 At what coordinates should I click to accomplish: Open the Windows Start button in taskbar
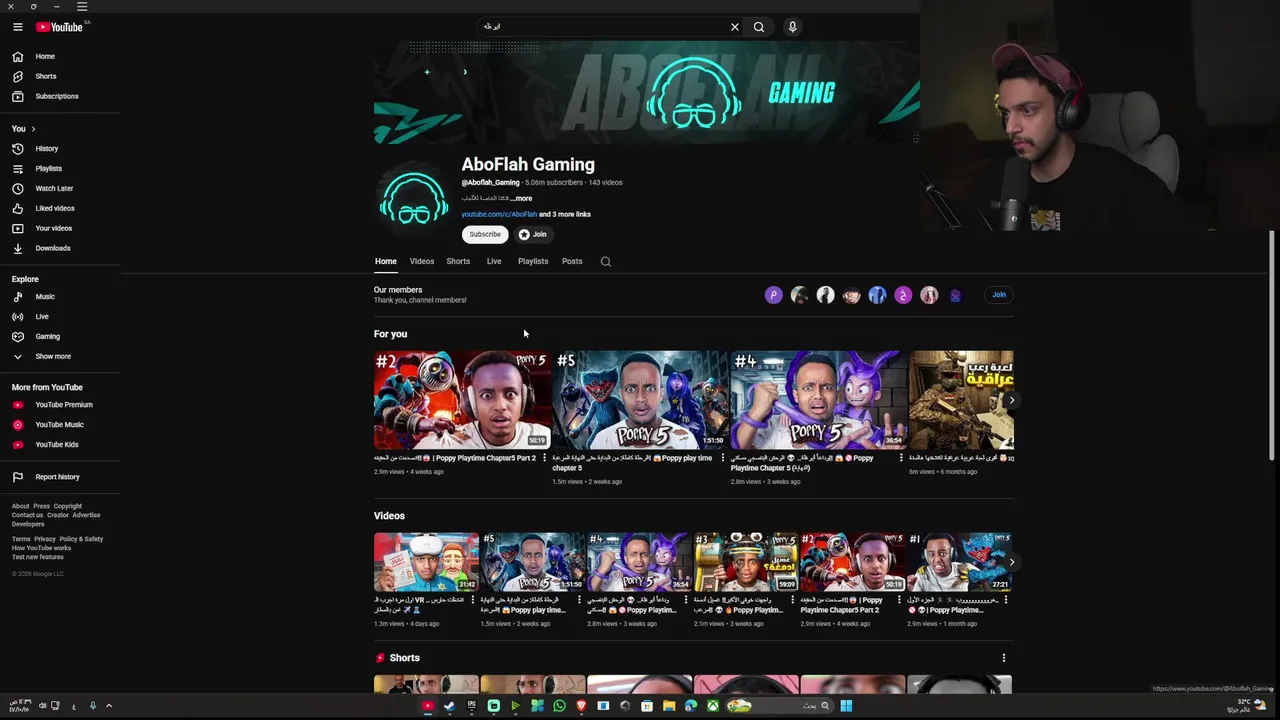846,706
